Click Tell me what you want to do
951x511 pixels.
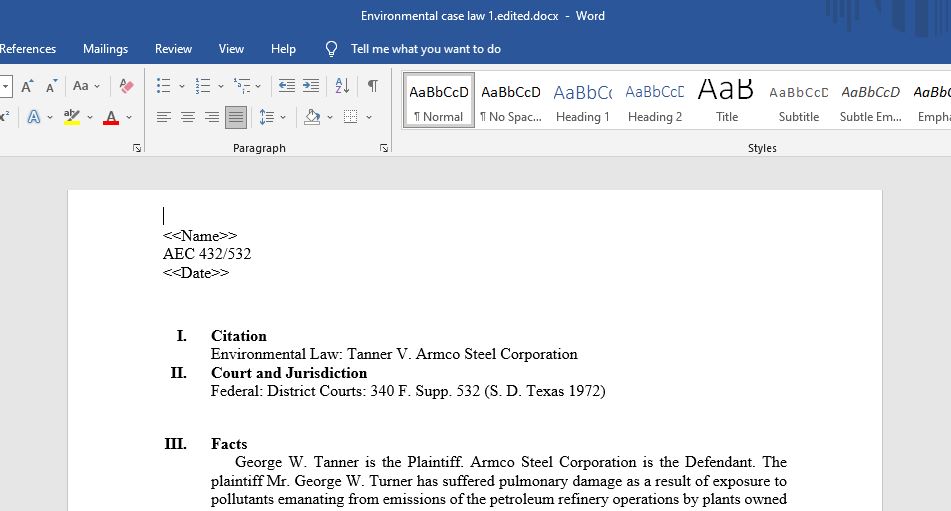click(x=426, y=49)
